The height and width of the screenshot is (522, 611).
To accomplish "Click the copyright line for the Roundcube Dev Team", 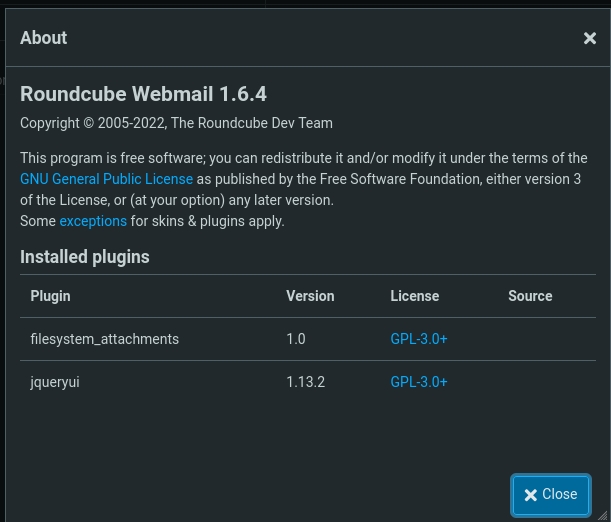I will [x=176, y=123].
